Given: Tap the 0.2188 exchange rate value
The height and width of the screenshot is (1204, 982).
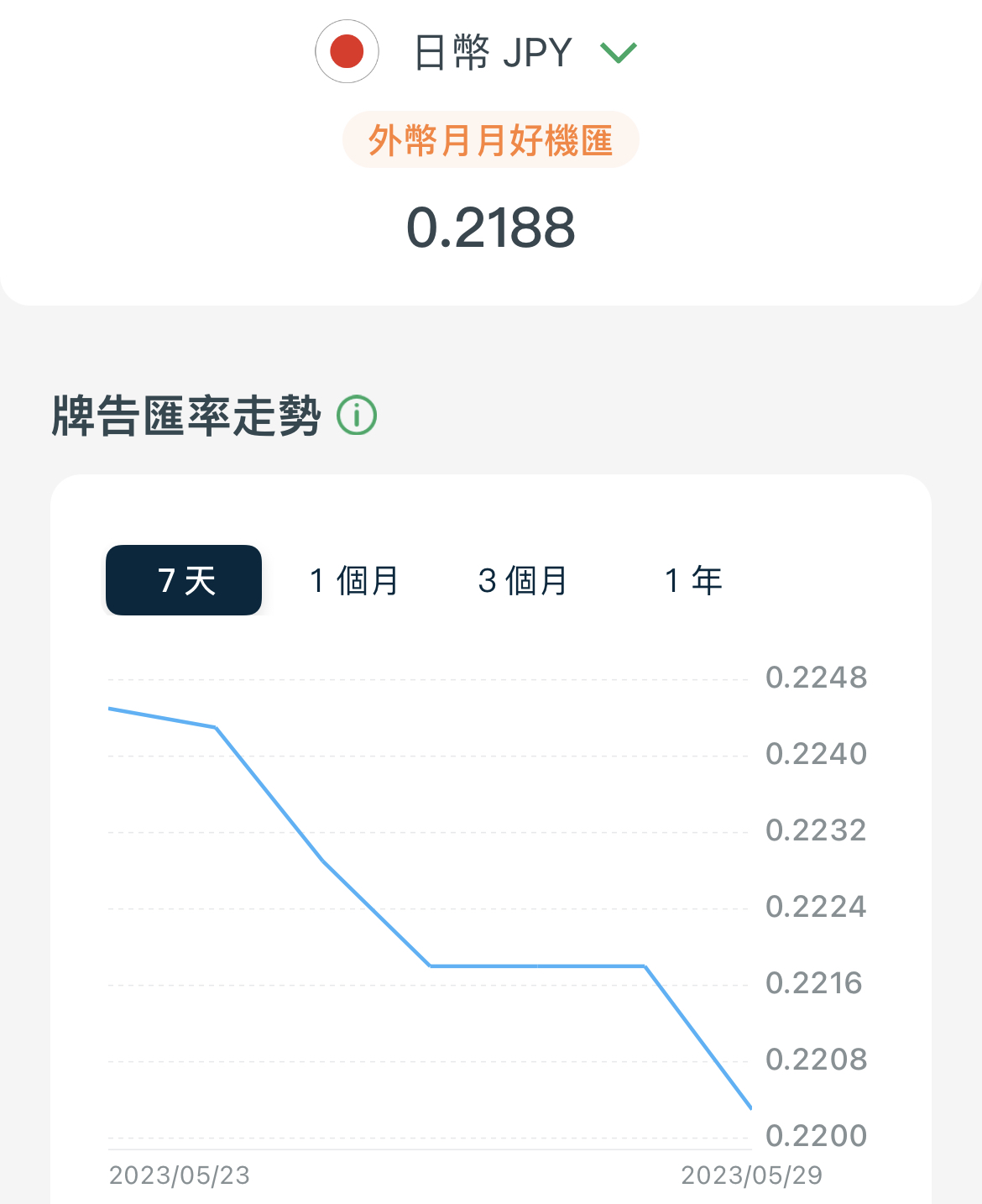Looking at the screenshot, I should pos(491,228).
